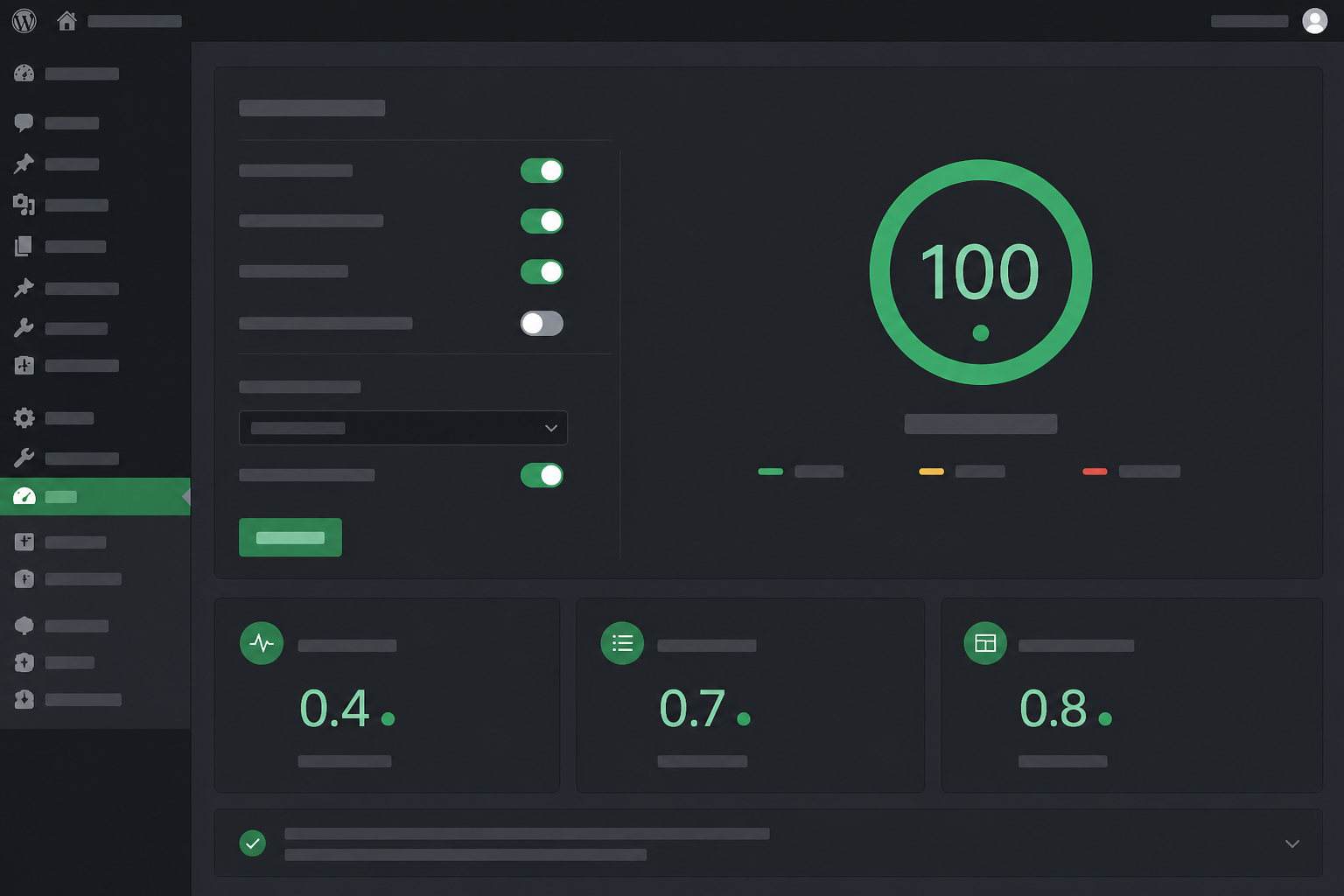Expand the bottom row using its chevron arrow
The height and width of the screenshot is (896, 1344).
click(x=1292, y=843)
